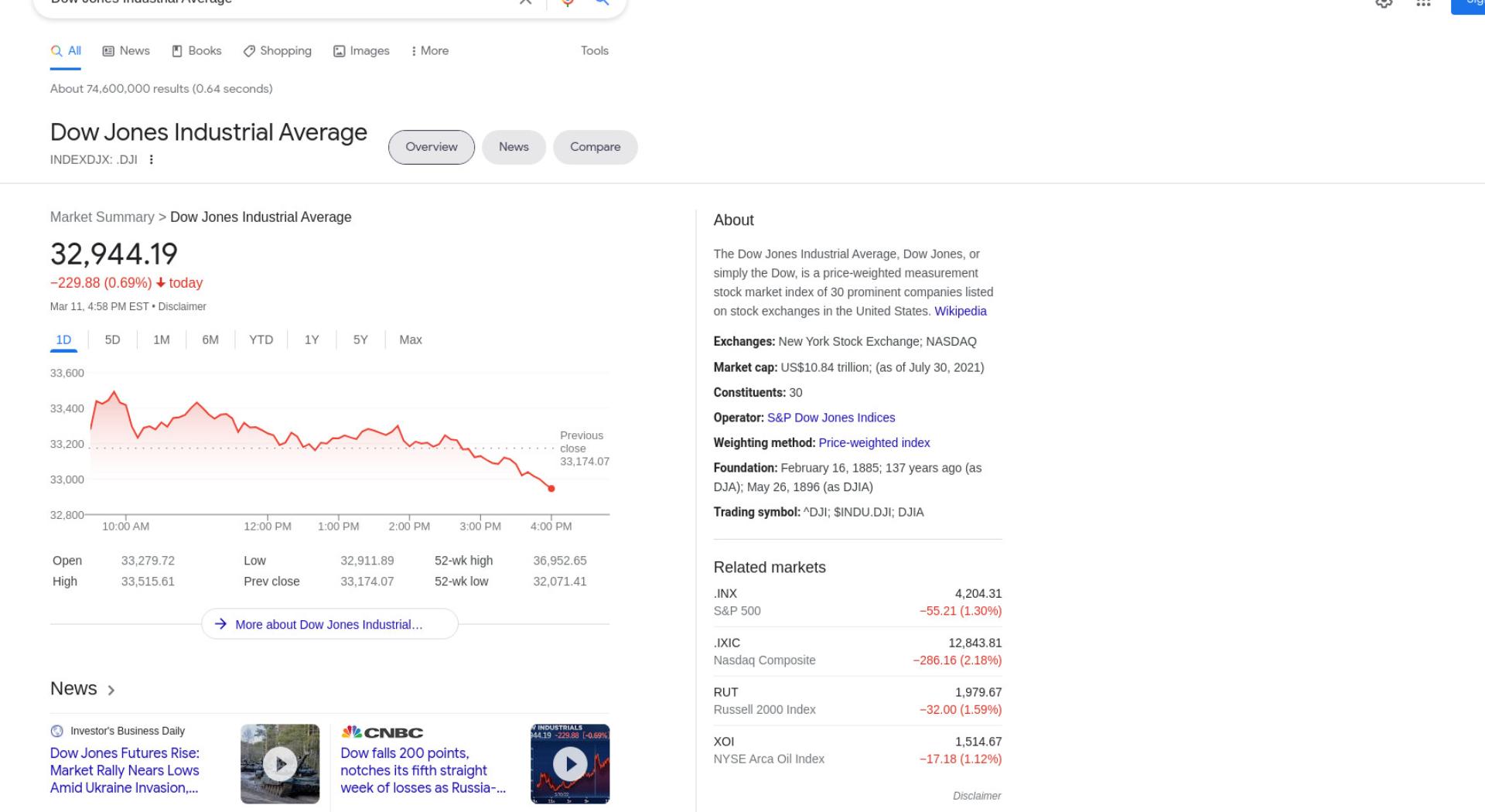Image resolution: width=1485 pixels, height=812 pixels.
Task: Switch the chart to the 5D range
Action: coord(112,339)
